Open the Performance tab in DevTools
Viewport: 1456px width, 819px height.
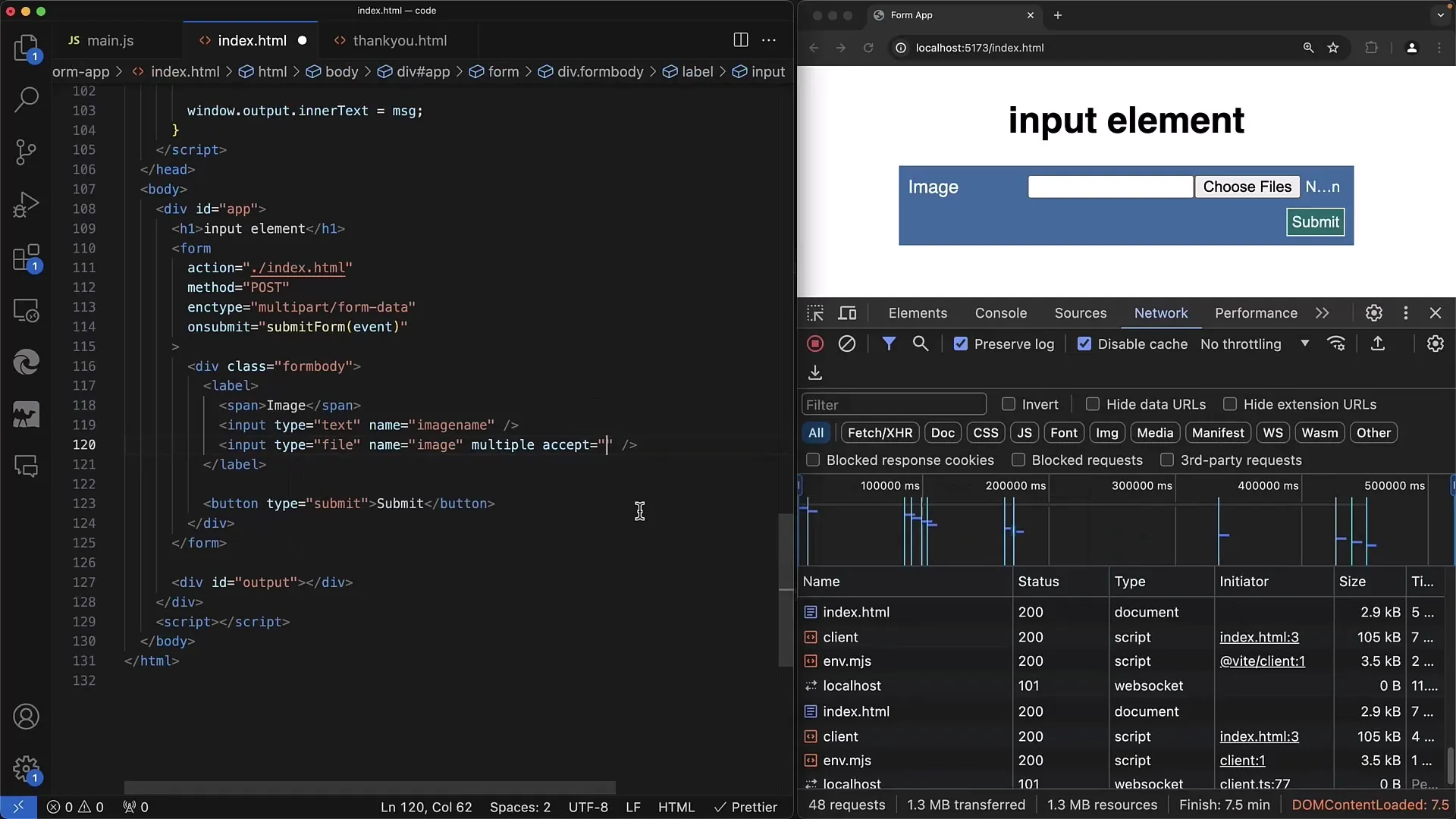[1256, 313]
